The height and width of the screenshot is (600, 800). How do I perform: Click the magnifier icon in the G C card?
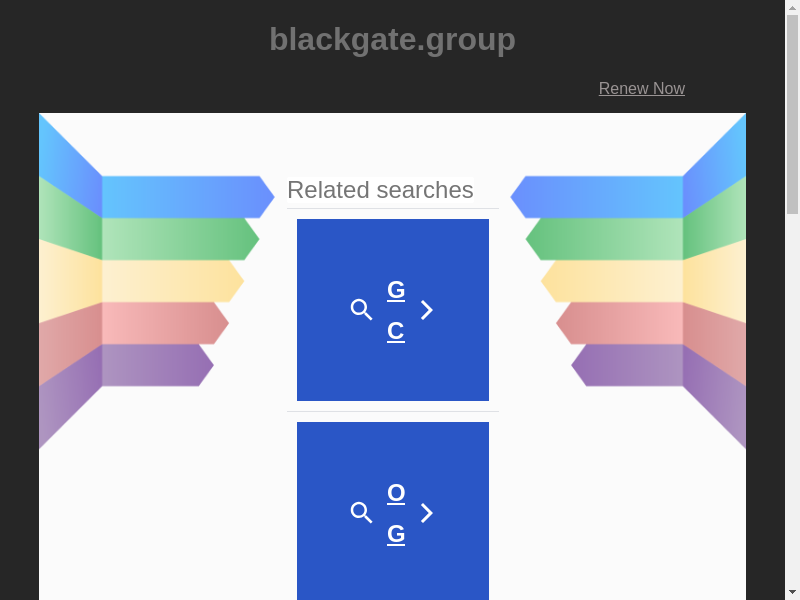[x=361, y=310]
